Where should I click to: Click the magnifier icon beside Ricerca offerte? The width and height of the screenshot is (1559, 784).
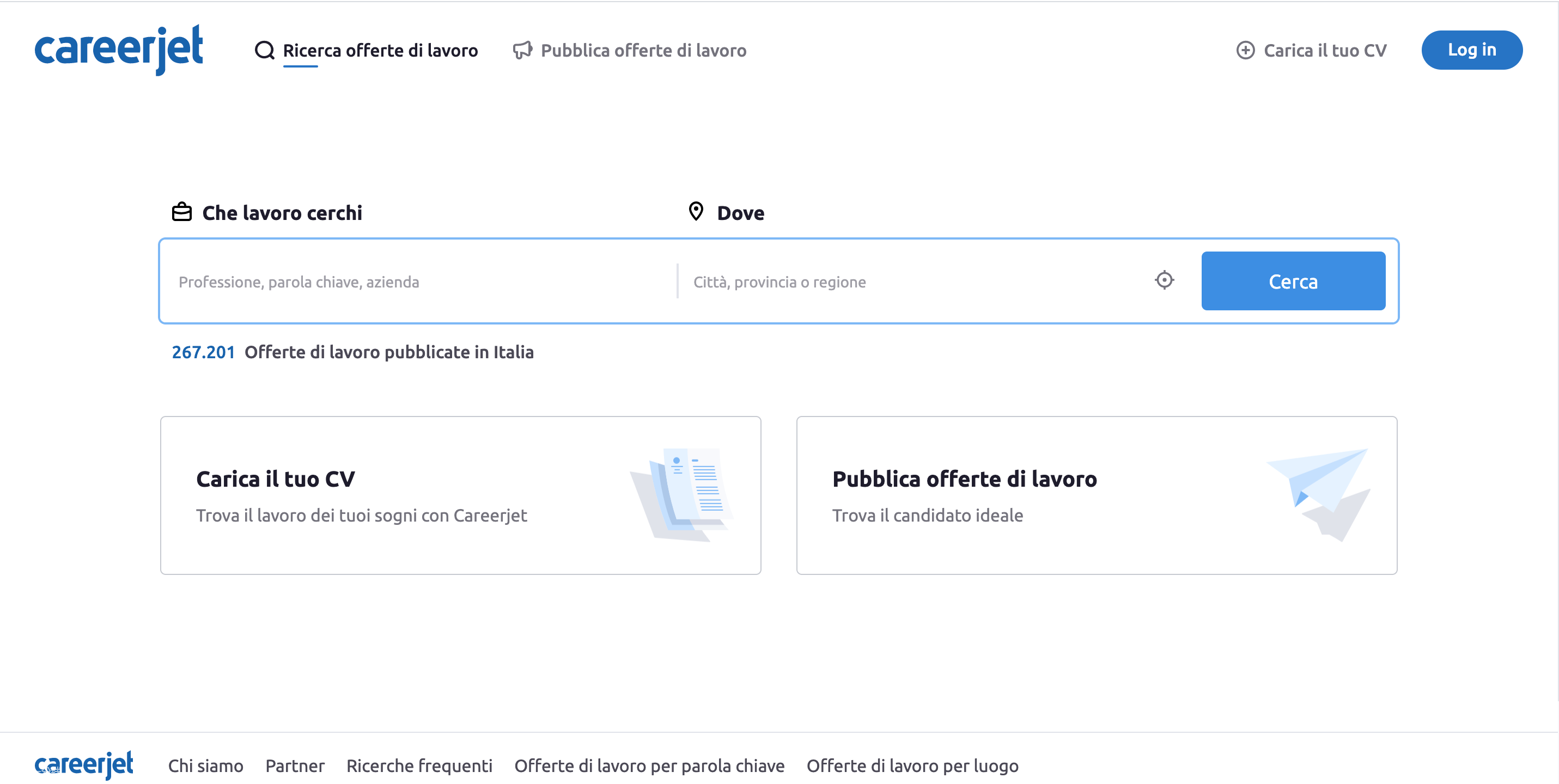tap(265, 50)
